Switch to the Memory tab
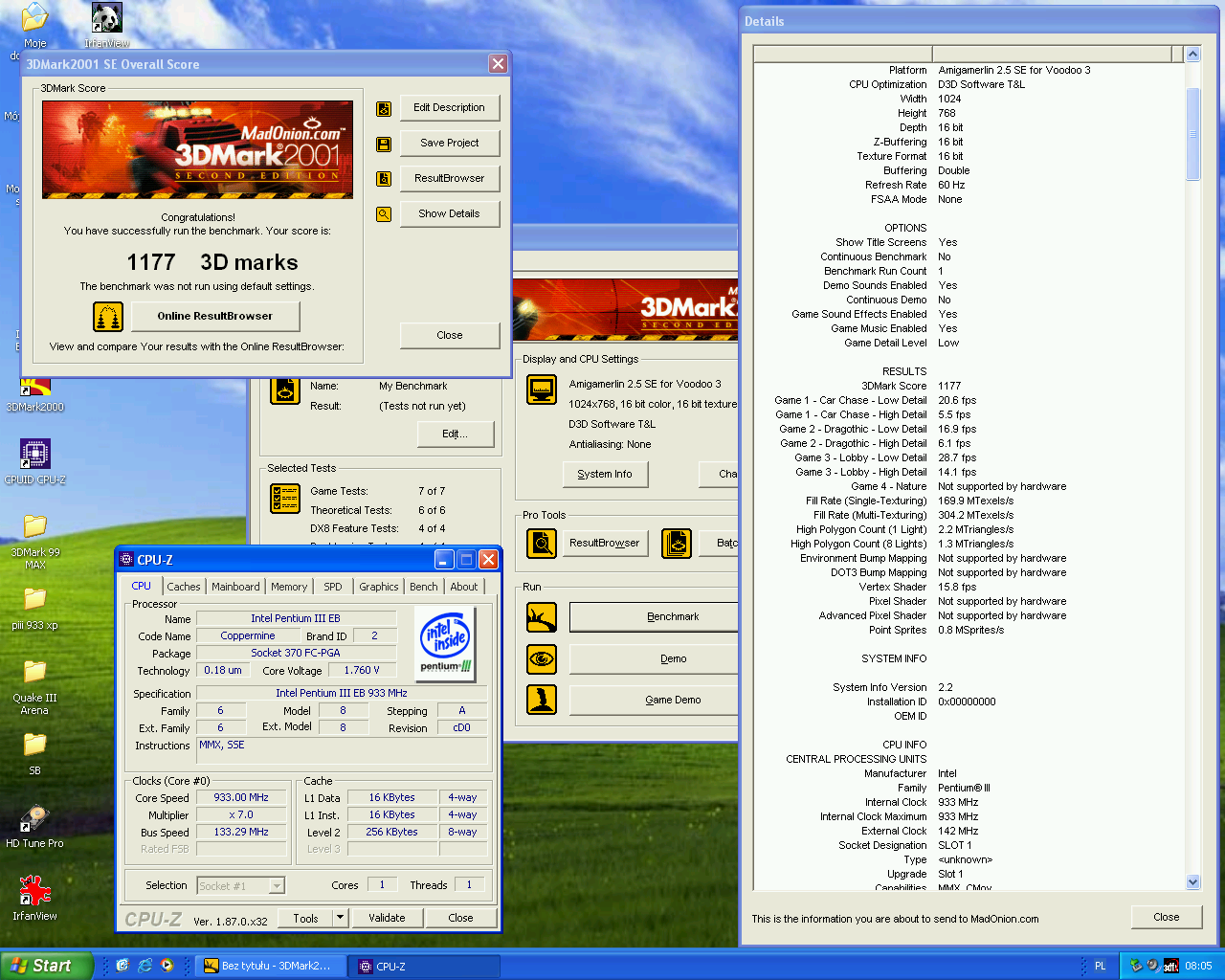Screen dimensions: 1225x980 point(289,588)
